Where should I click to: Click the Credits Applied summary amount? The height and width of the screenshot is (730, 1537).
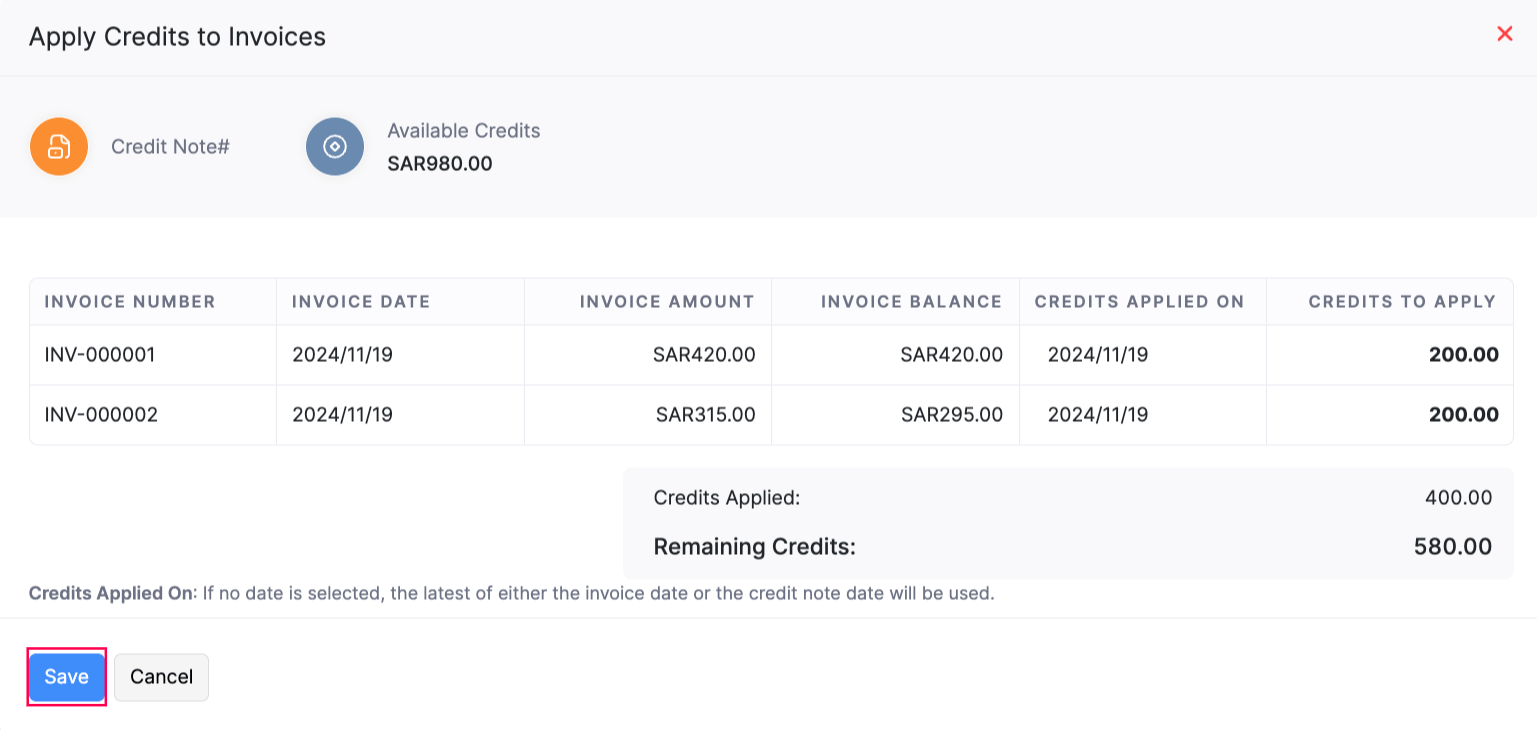point(1459,497)
